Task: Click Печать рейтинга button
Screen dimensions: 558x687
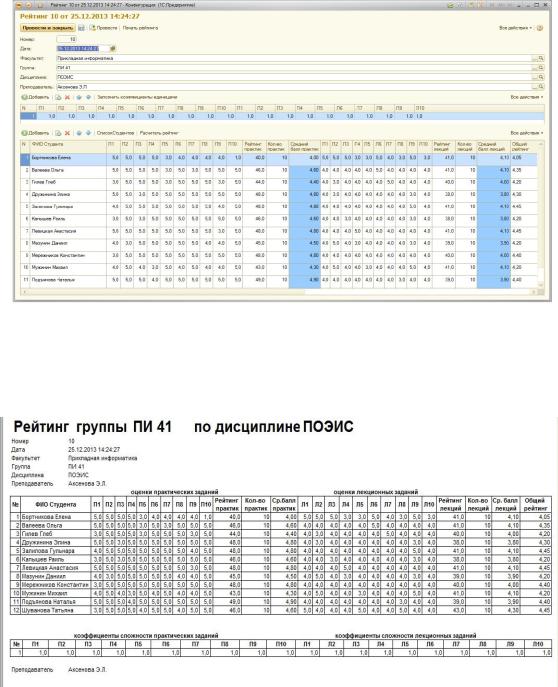Action: [x=140, y=28]
